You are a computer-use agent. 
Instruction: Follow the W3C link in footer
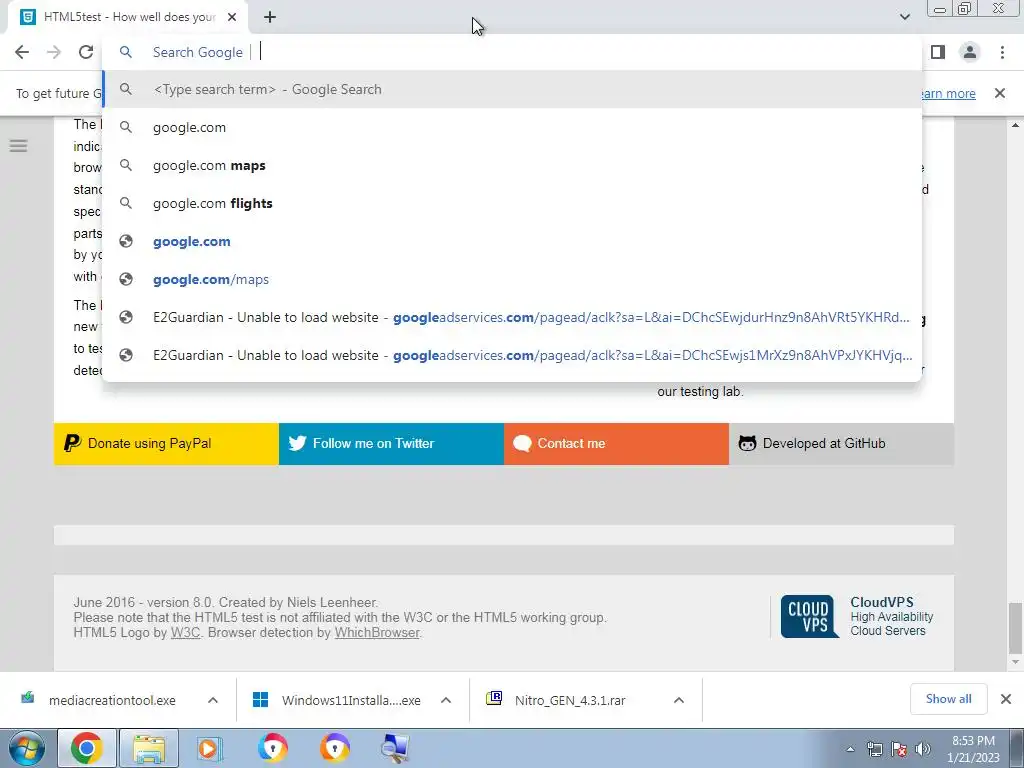(x=185, y=632)
